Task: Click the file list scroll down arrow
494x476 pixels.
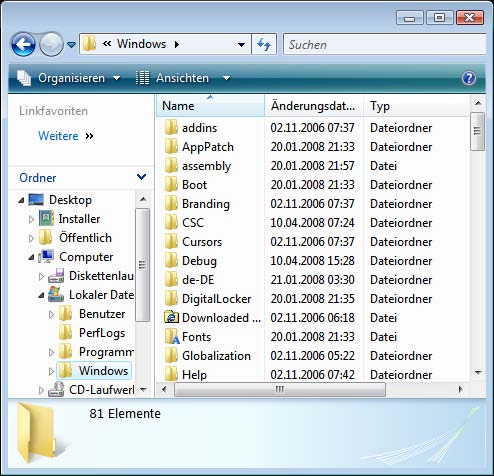Action: click(x=478, y=373)
